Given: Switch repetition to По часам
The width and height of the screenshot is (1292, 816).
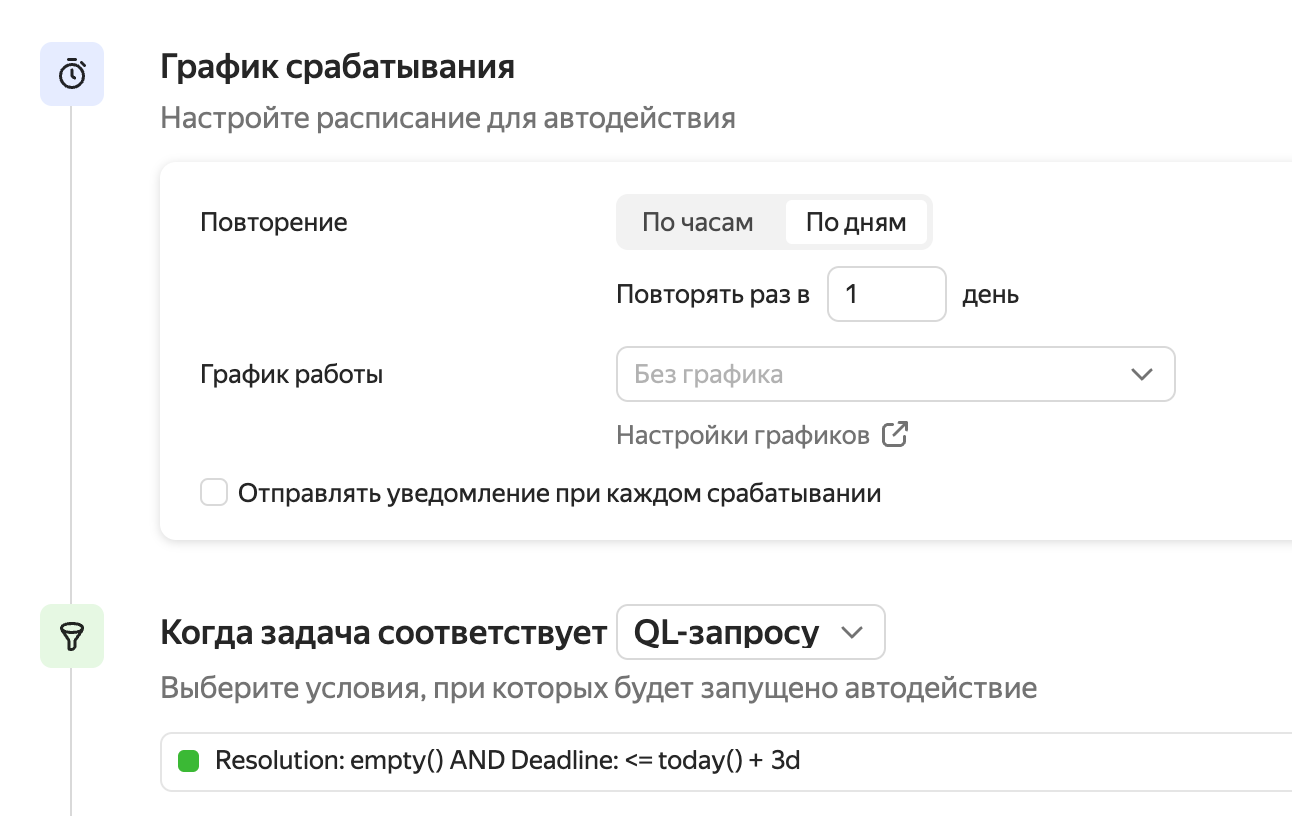Looking at the screenshot, I should pos(697,222).
